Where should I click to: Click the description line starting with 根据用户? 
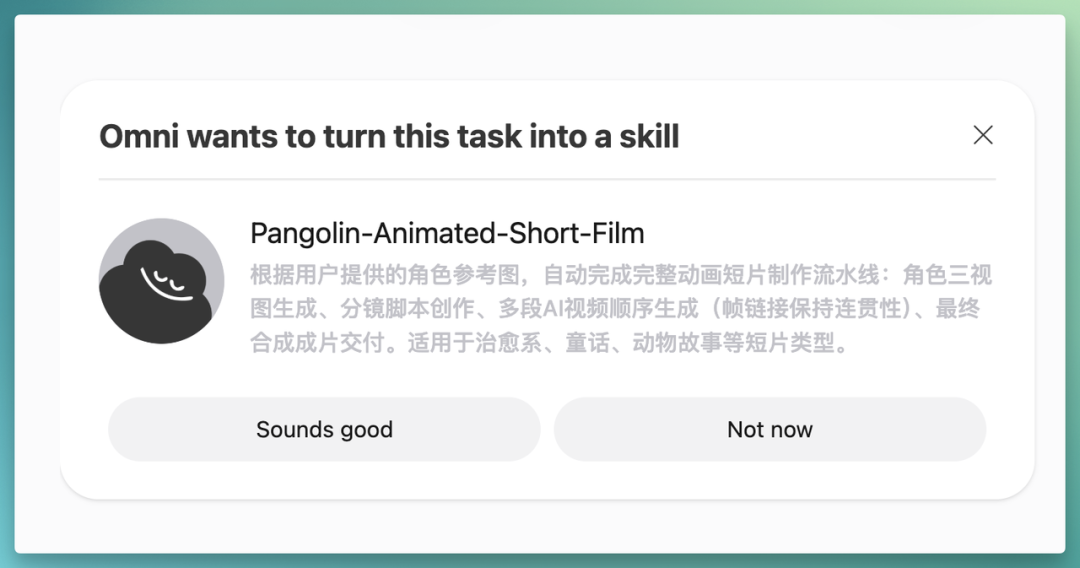pos(621,275)
